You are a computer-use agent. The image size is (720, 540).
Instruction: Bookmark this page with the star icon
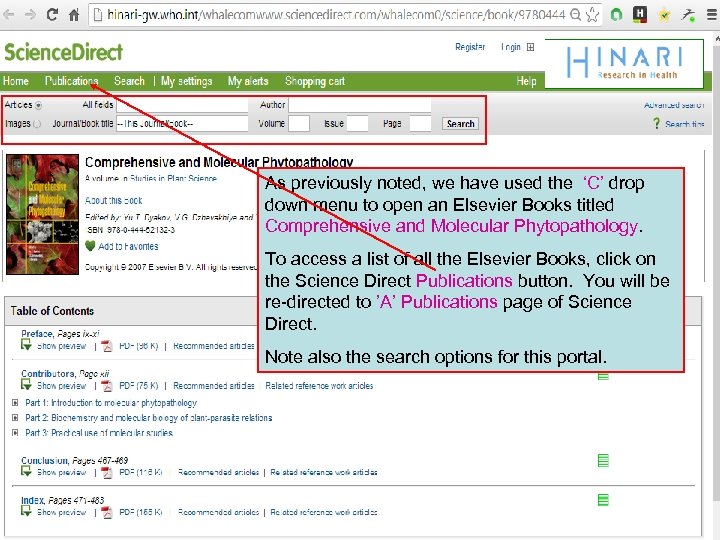point(592,15)
